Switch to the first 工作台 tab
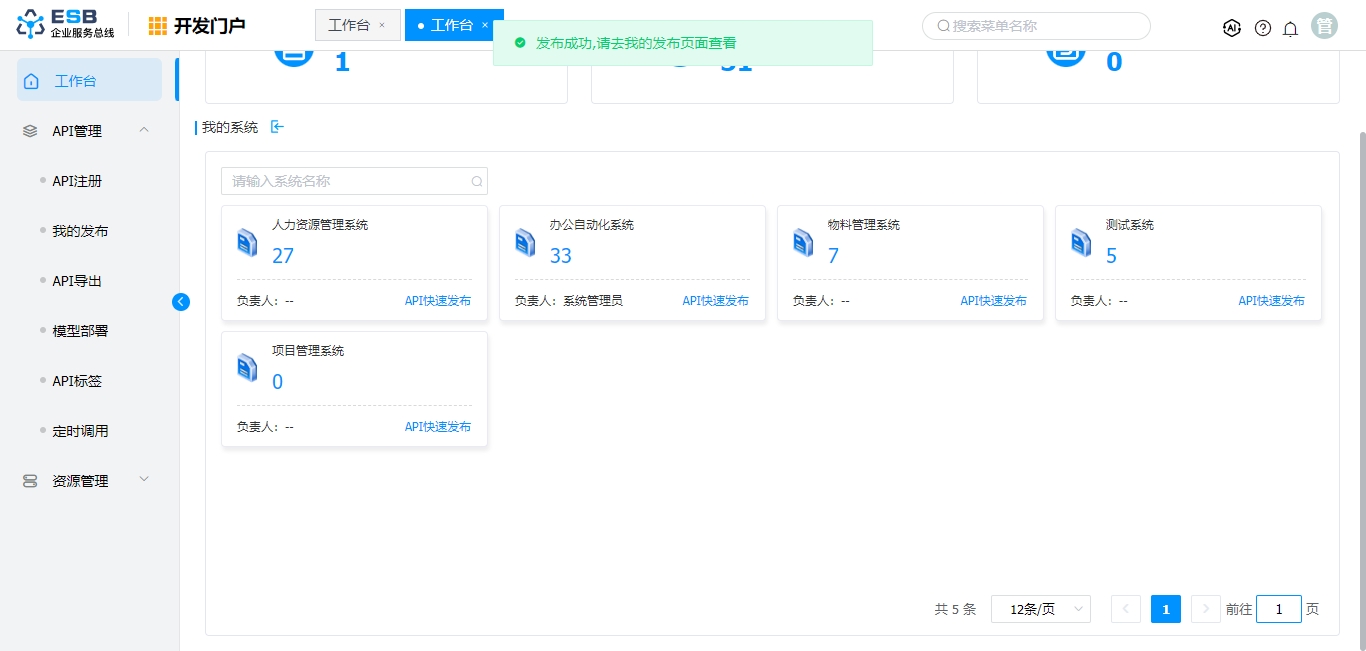The height and width of the screenshot is (651, 1366). tap(349, 25)
